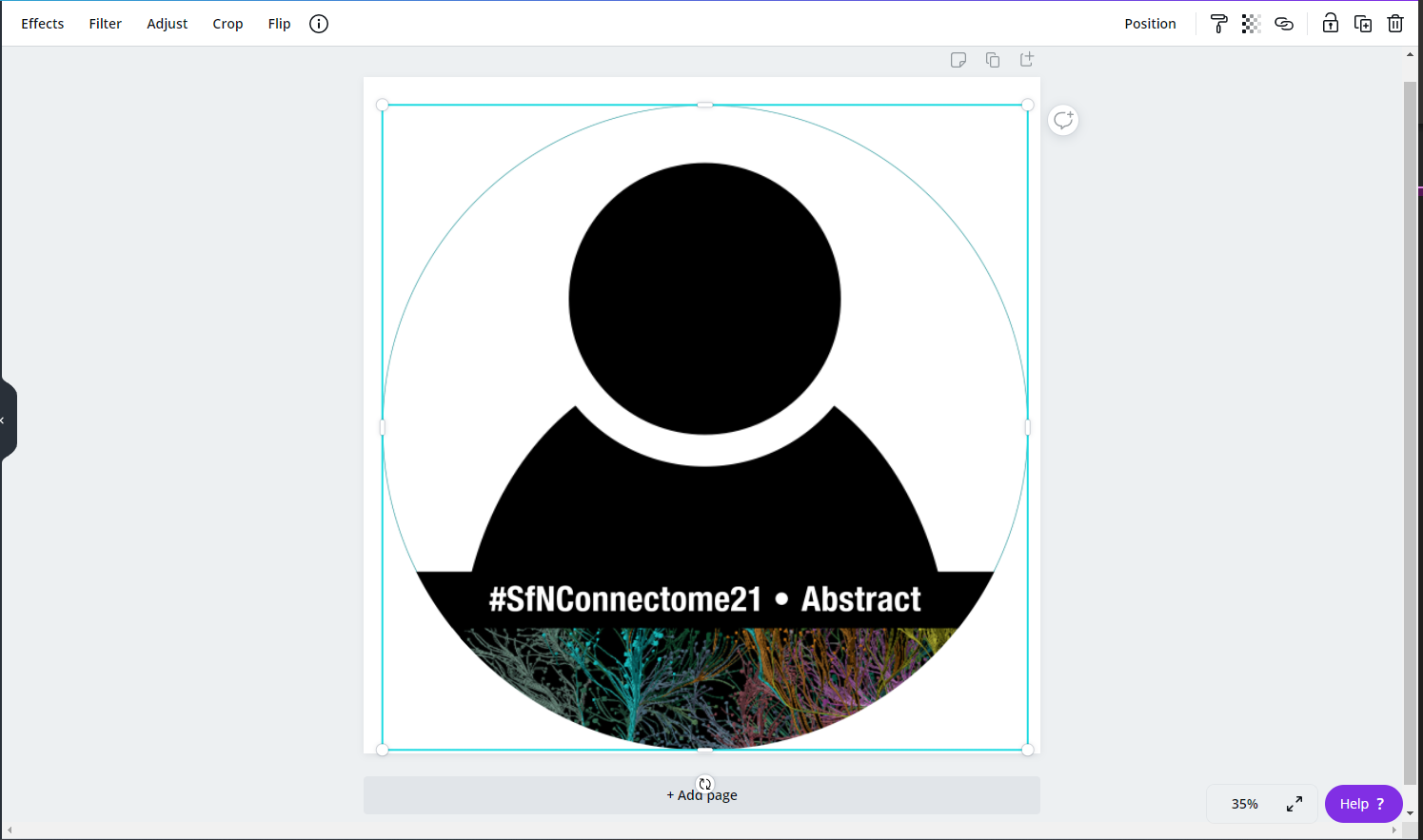Click the bottom-left corner resize handle
This screenshot has width=1423, height=840.
click(383, 750)
